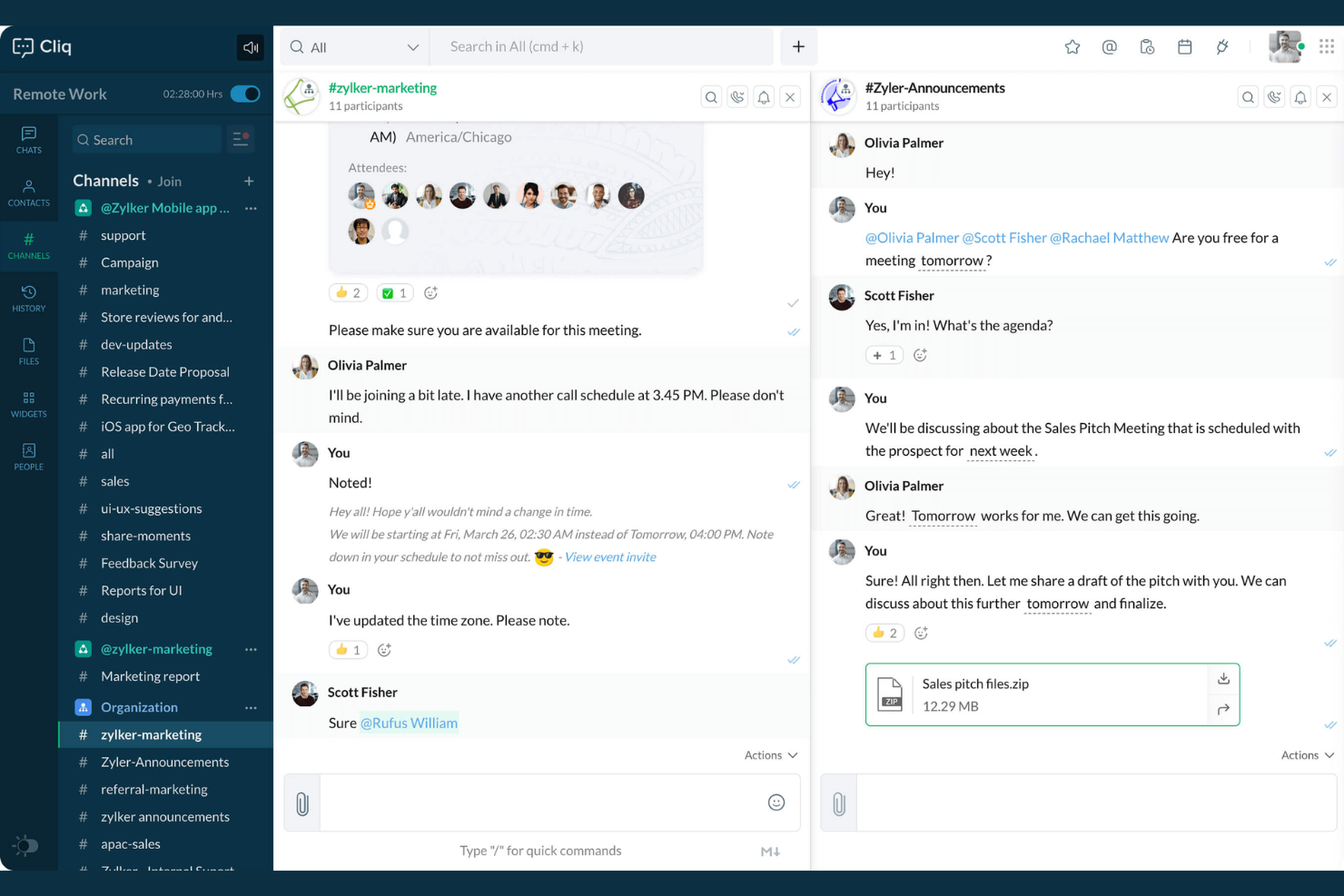Open more options for @Zylker Mobile app group
Image resolution: width=1344 pixels, height=896 pixels.
pos(252,208)
